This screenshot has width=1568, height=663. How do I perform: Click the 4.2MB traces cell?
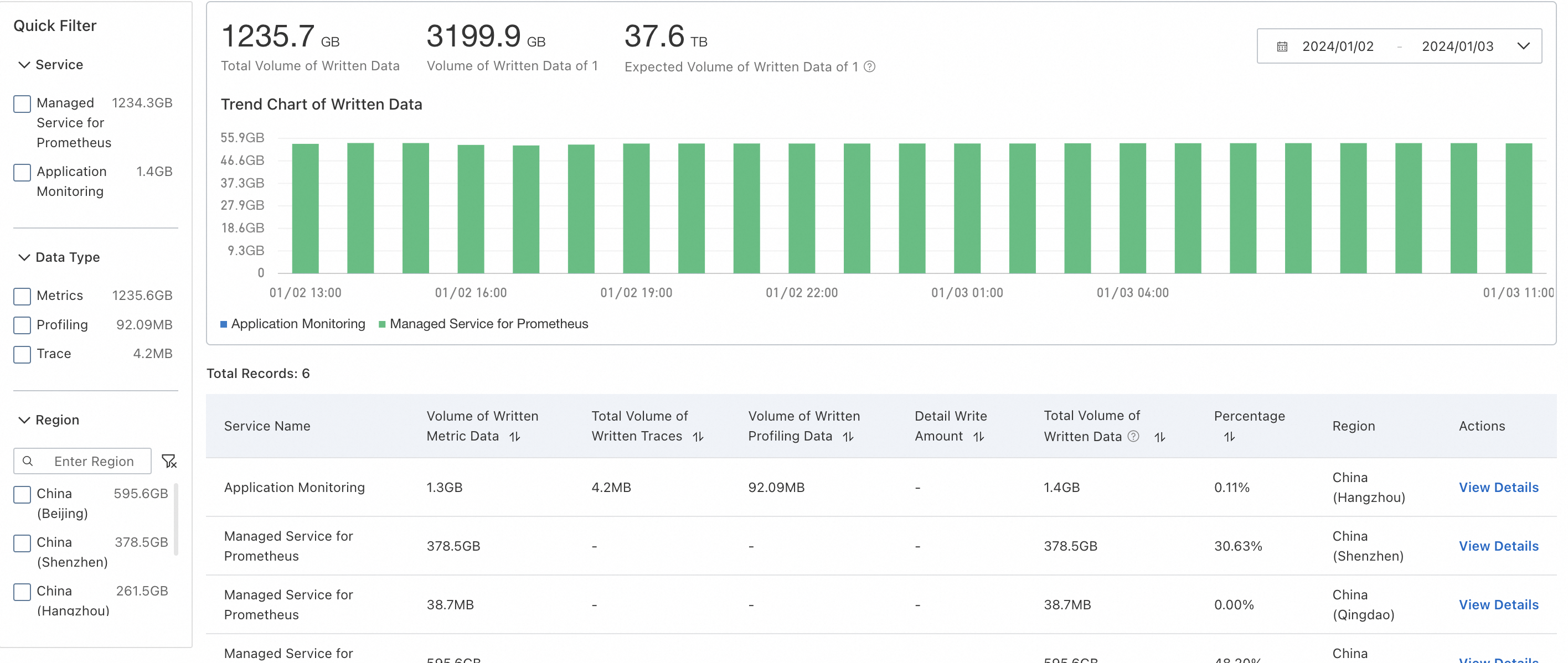(611, 487)
